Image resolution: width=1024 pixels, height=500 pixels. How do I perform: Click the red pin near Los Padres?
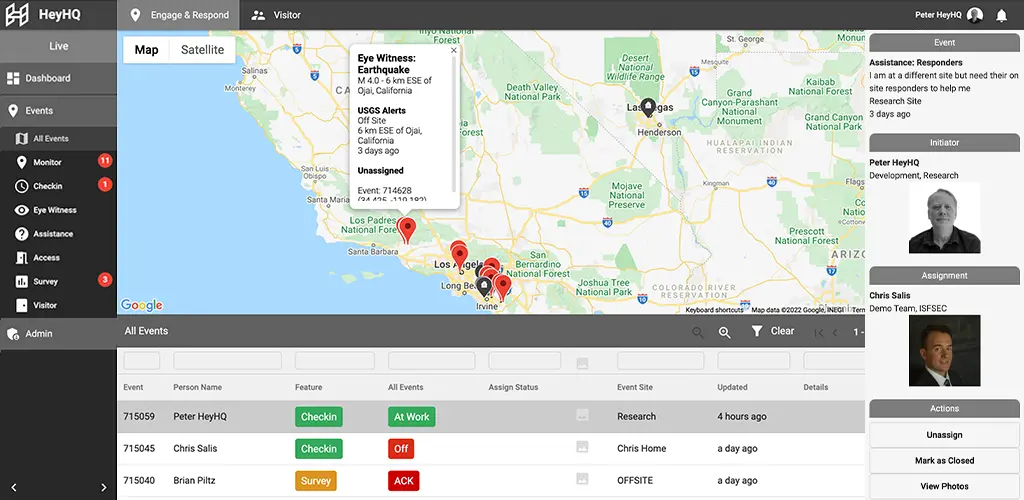point(407,232)
